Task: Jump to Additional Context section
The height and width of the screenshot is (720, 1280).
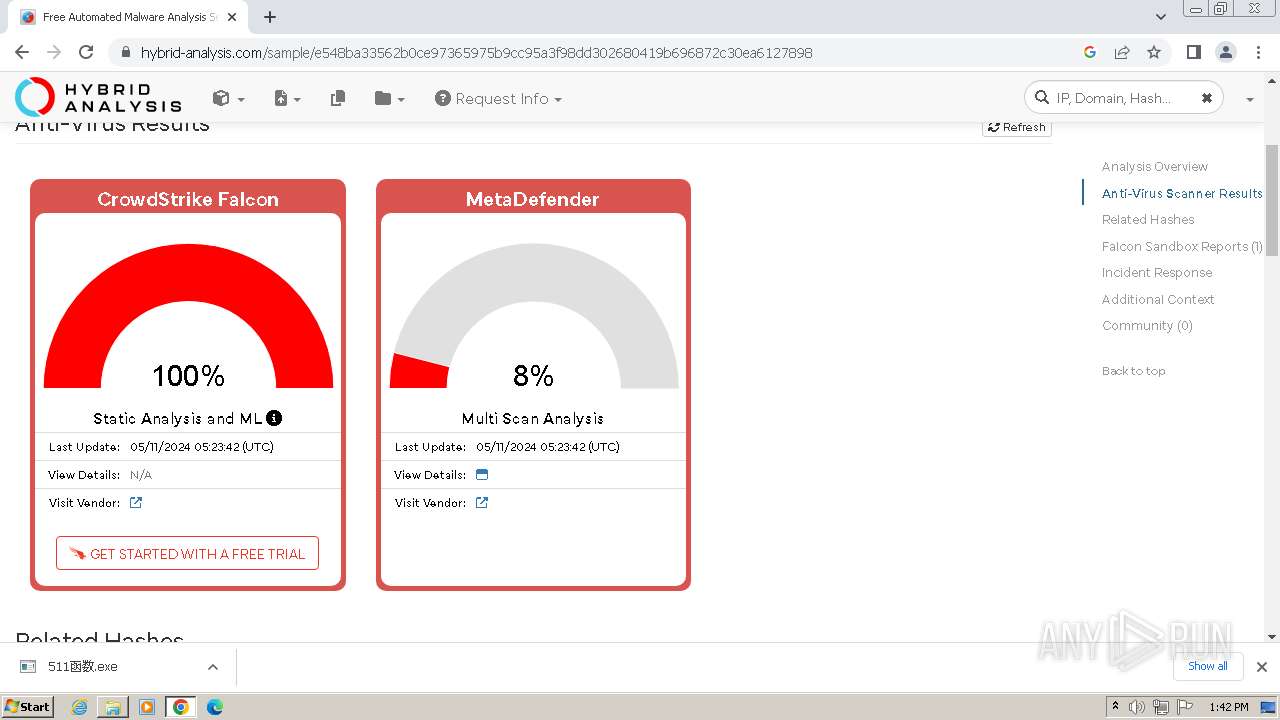Action: [1158, 299]
